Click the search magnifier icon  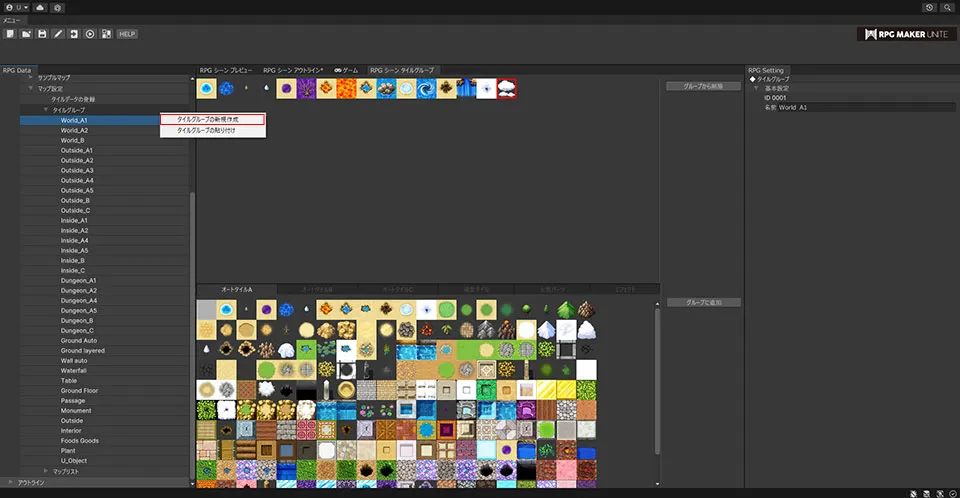coord(946,7)
